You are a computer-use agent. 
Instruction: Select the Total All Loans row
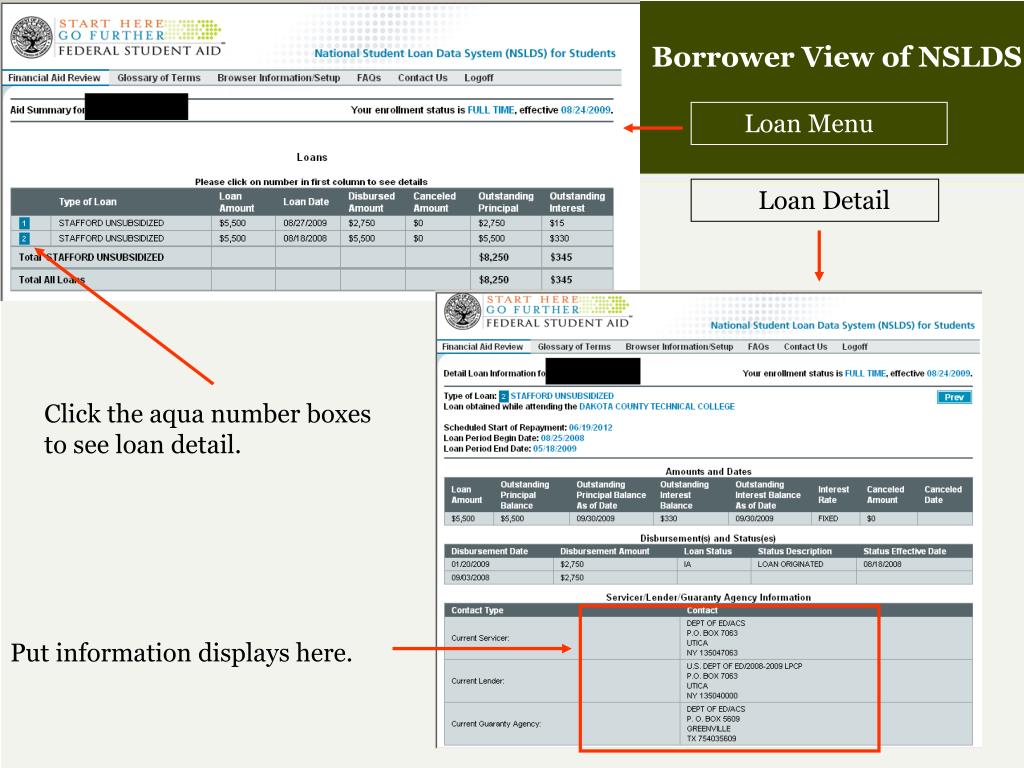55,280
